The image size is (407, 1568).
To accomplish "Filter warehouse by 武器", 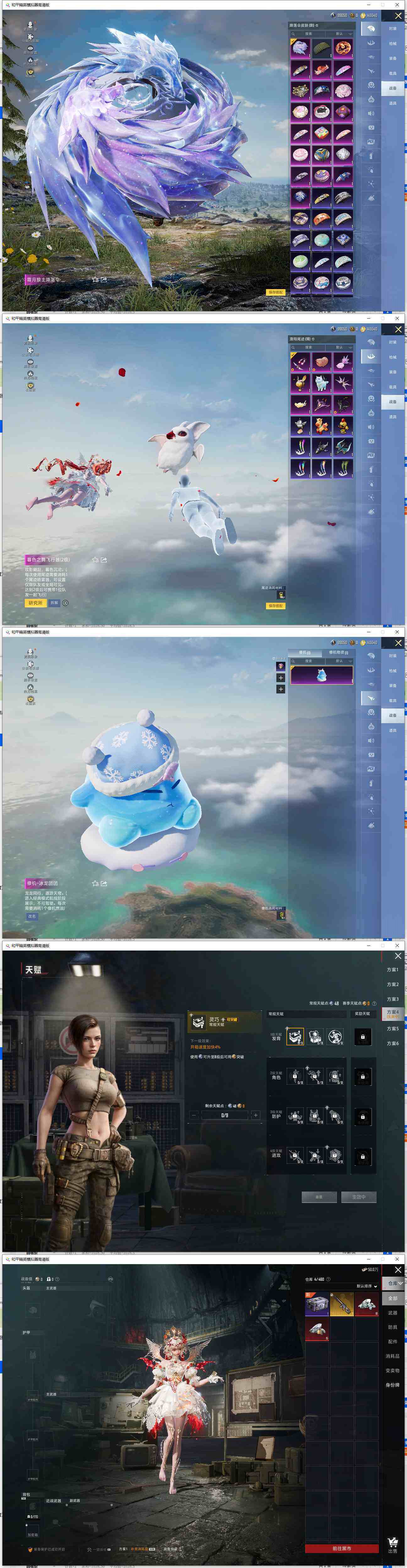I will [x=392, y=1313].
